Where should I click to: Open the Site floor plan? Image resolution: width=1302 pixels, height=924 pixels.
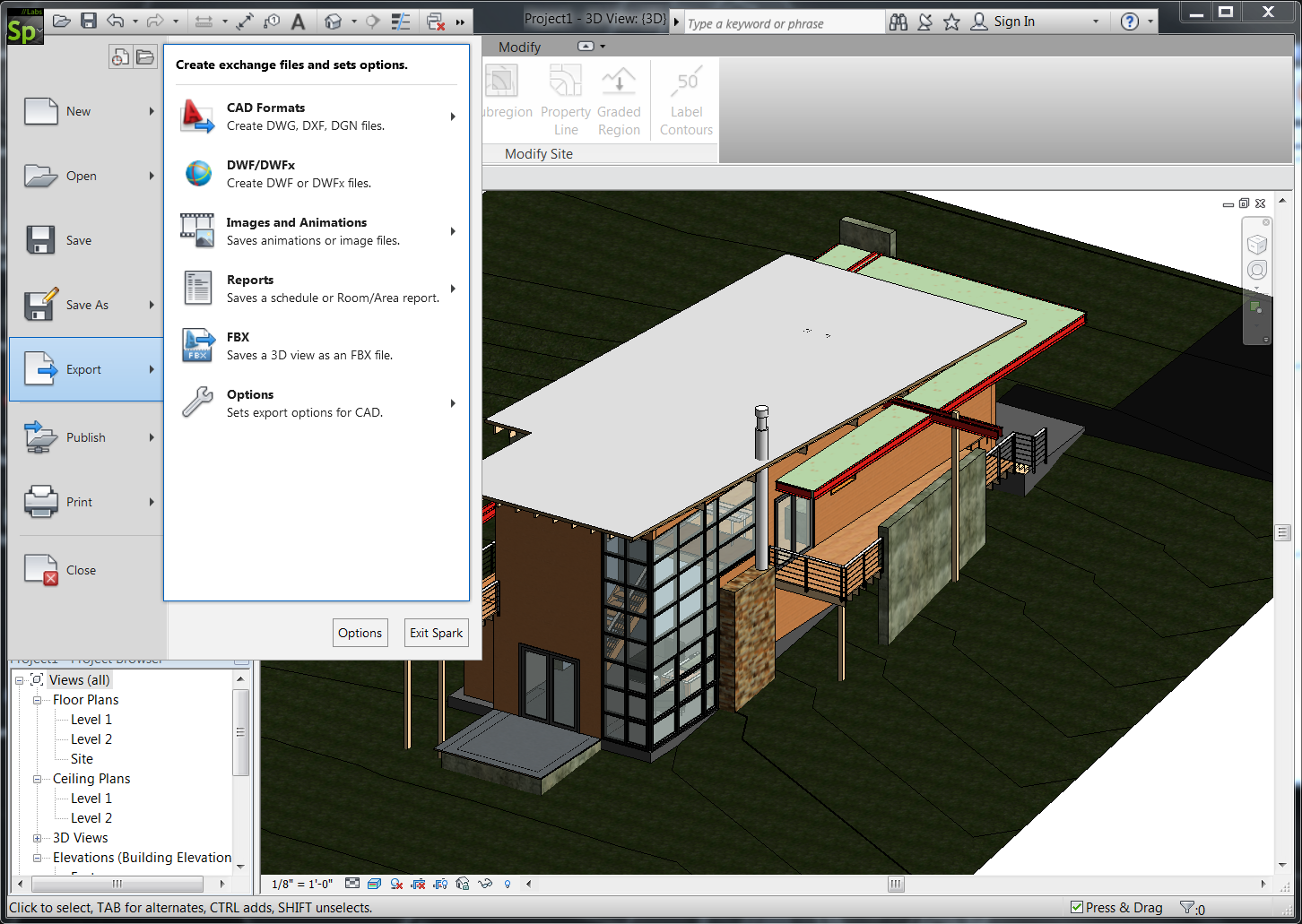point(82,759)
